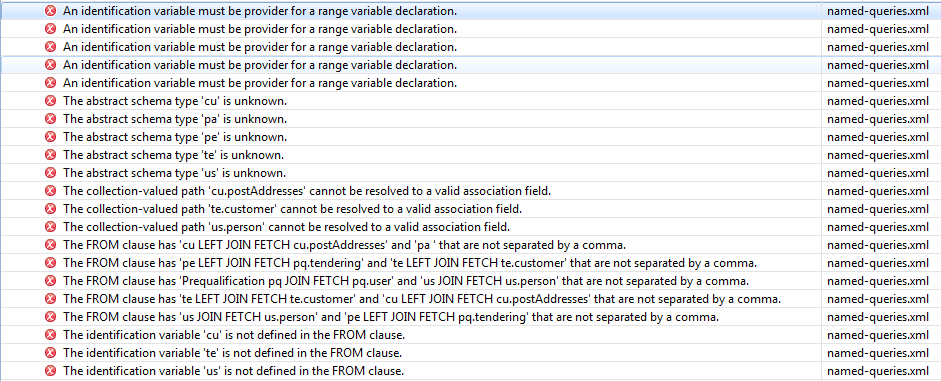Select error about 'cu LEFT JOIN FETCH cu.postAddresses' and 'pa'
The height and width of the screenshot is (381, 941).
pyautogui.click(x=470, y=245)
